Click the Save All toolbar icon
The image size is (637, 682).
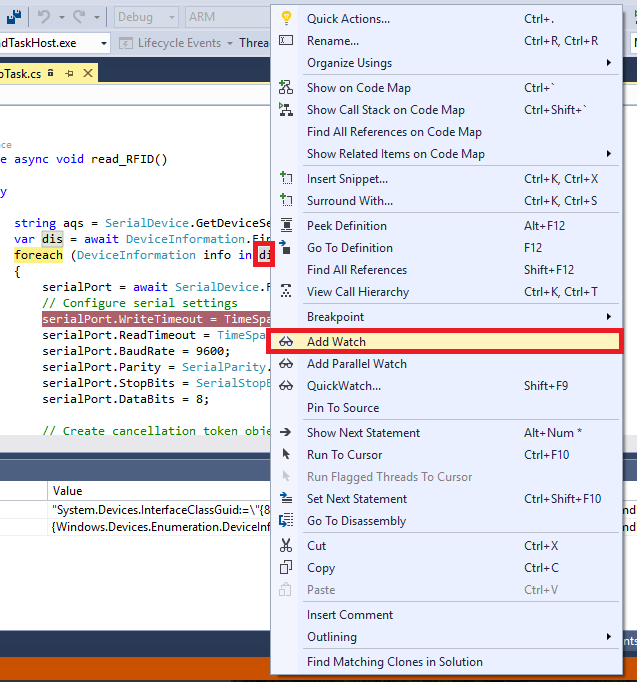(15, 17)
